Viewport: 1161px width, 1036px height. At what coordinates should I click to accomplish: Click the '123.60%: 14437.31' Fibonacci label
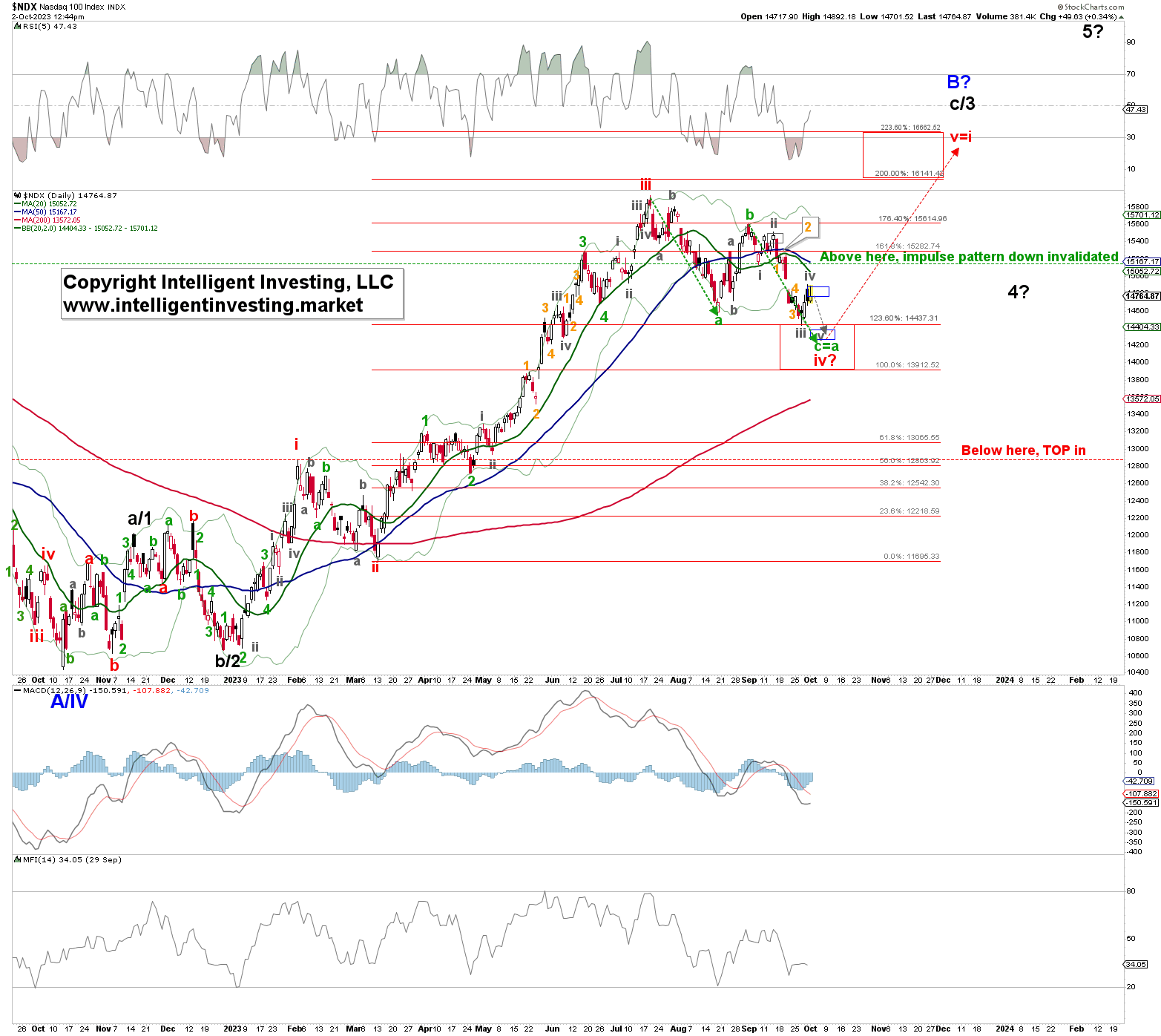(x=904, y=318)
